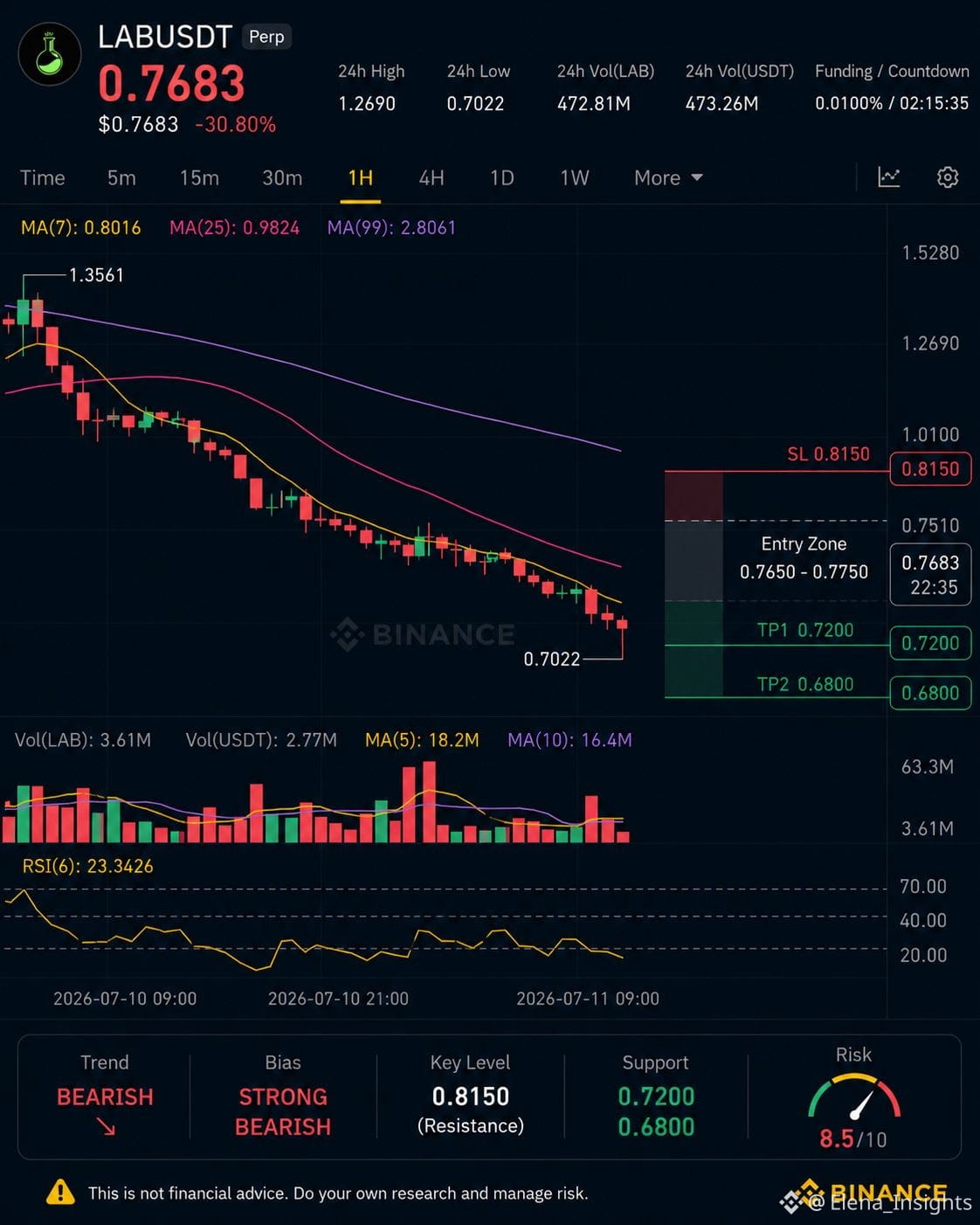
Task: Click the Perp contract badge
Action: 266,37
